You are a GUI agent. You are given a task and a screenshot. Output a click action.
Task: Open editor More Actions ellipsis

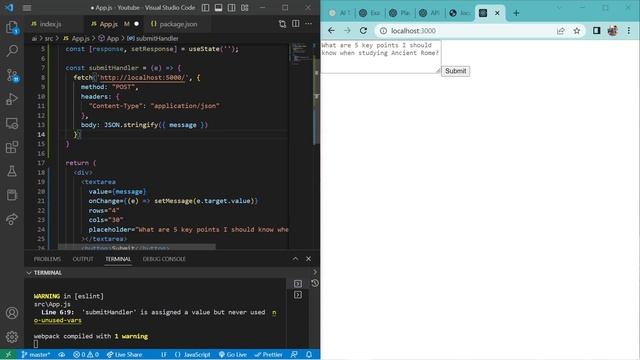click(309, 24)
